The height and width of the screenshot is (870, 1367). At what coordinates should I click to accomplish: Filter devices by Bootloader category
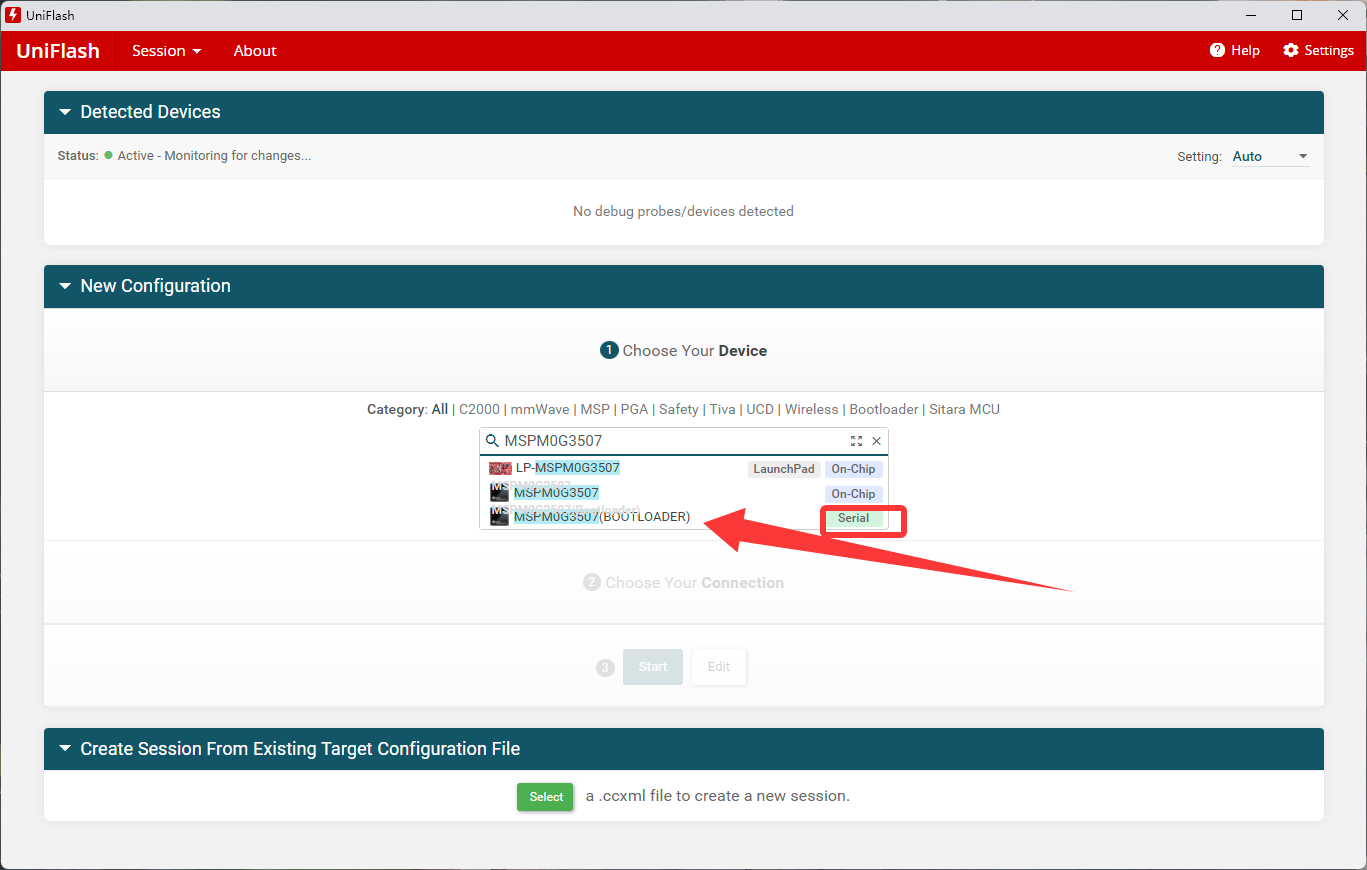[883, 409]
